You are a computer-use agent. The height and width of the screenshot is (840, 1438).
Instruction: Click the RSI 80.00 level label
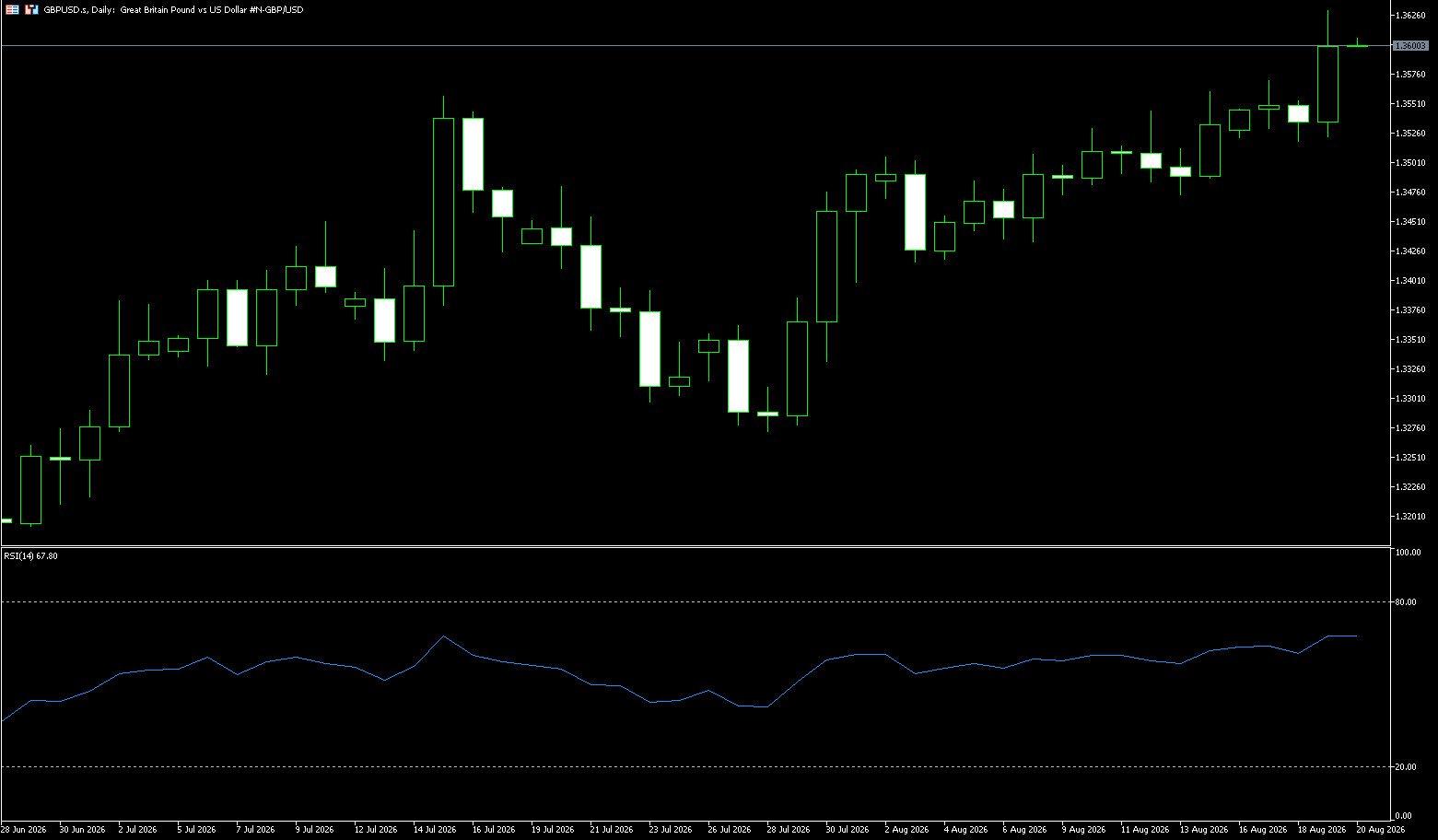[x=1406, y=602]
